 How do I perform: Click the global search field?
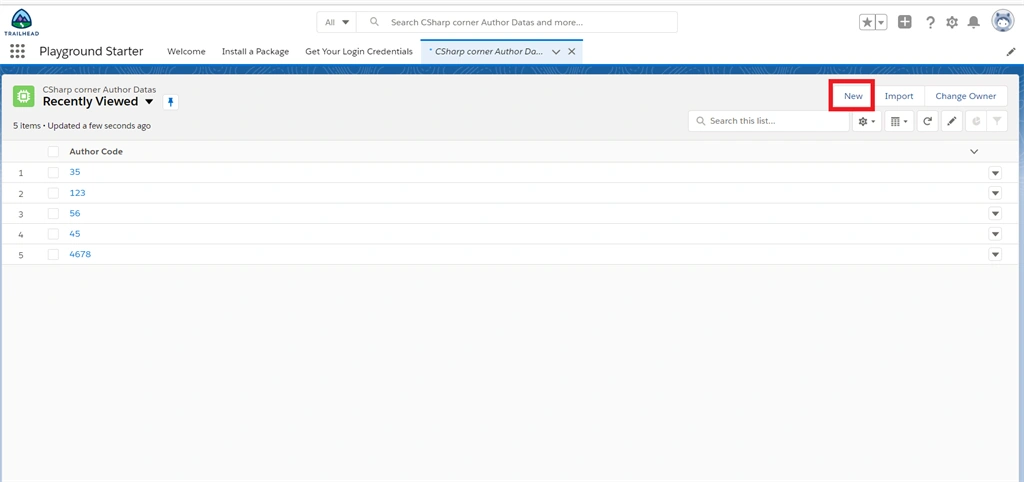(x=517, y=22)
